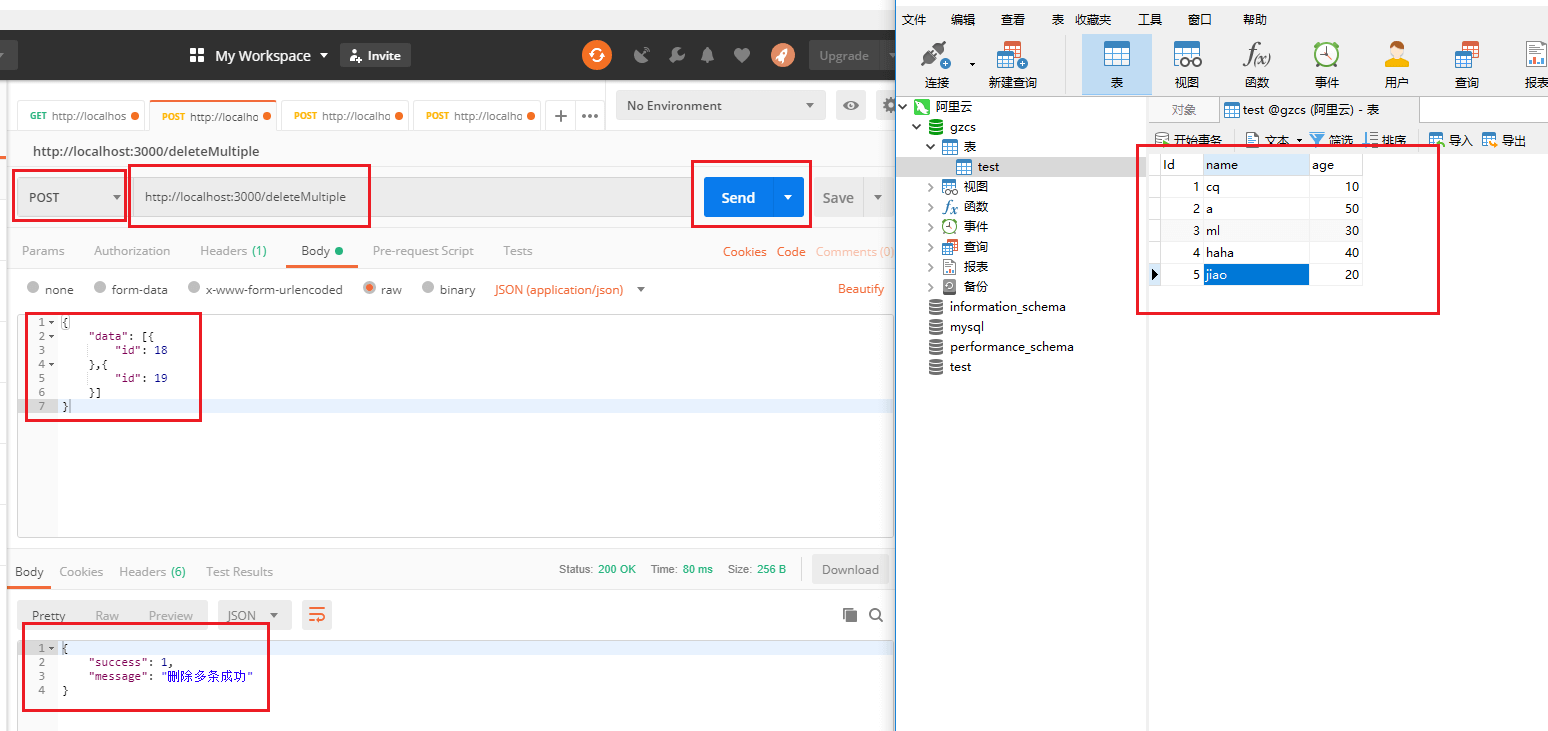Select the form-data radio button

coord(100,288)
